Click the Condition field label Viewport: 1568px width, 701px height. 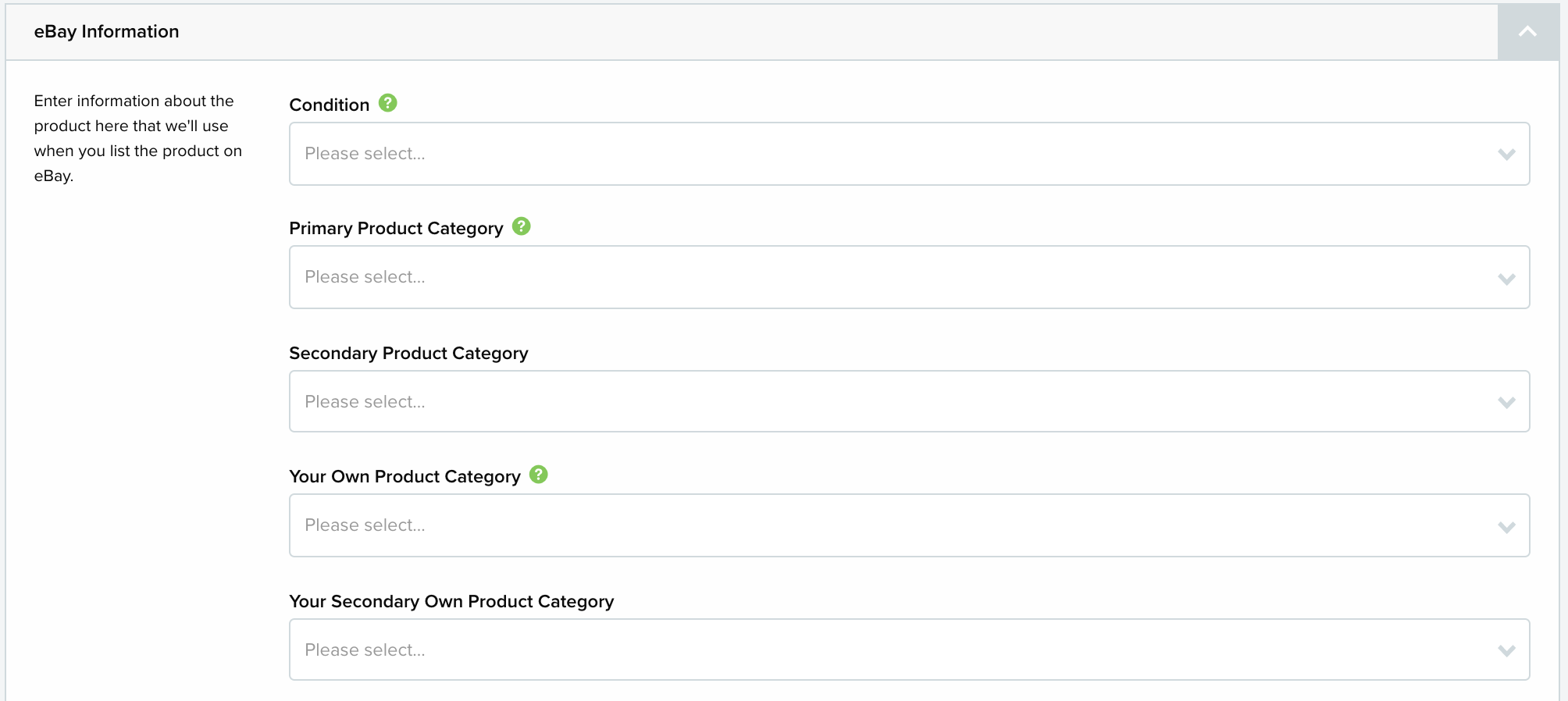(x=329, y=105)
